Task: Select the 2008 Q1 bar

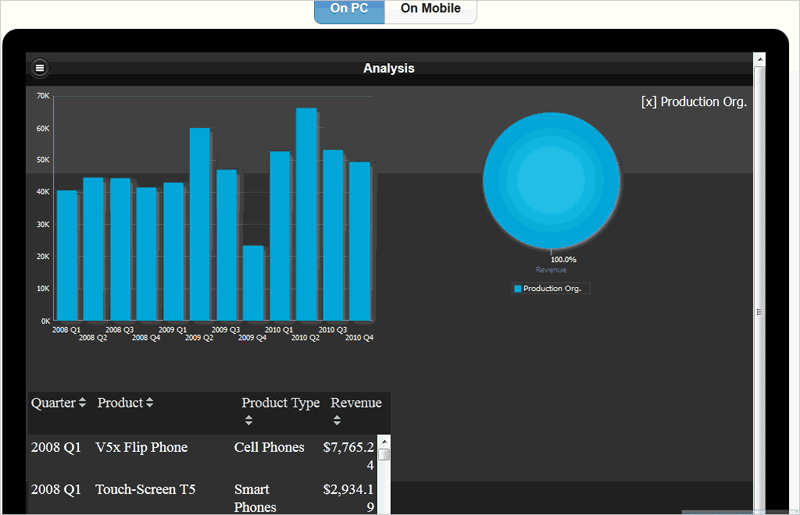Action: coord(67,256)
